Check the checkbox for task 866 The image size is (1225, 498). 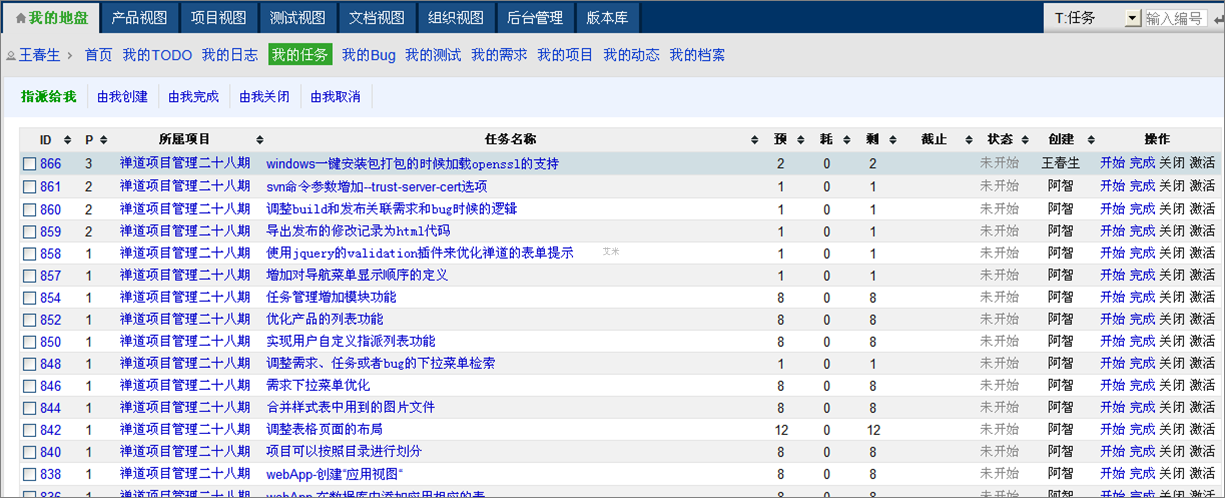tap(30, 164)
